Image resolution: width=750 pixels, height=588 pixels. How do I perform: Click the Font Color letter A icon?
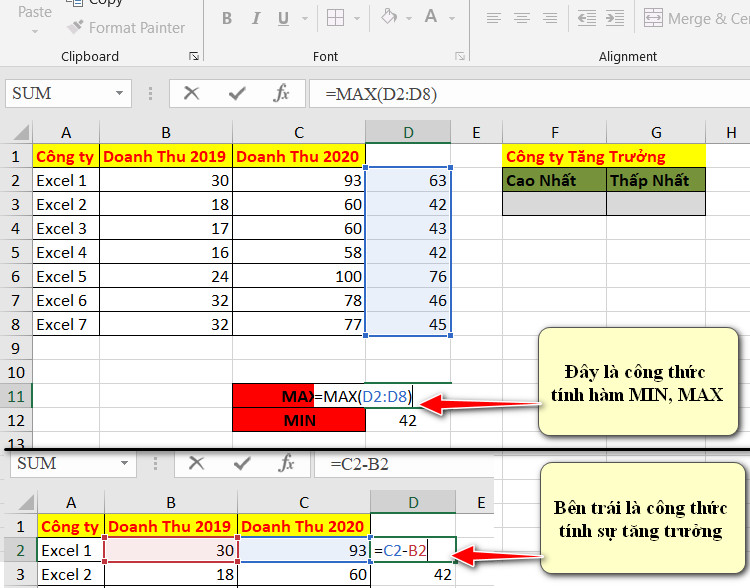point(431,17)
